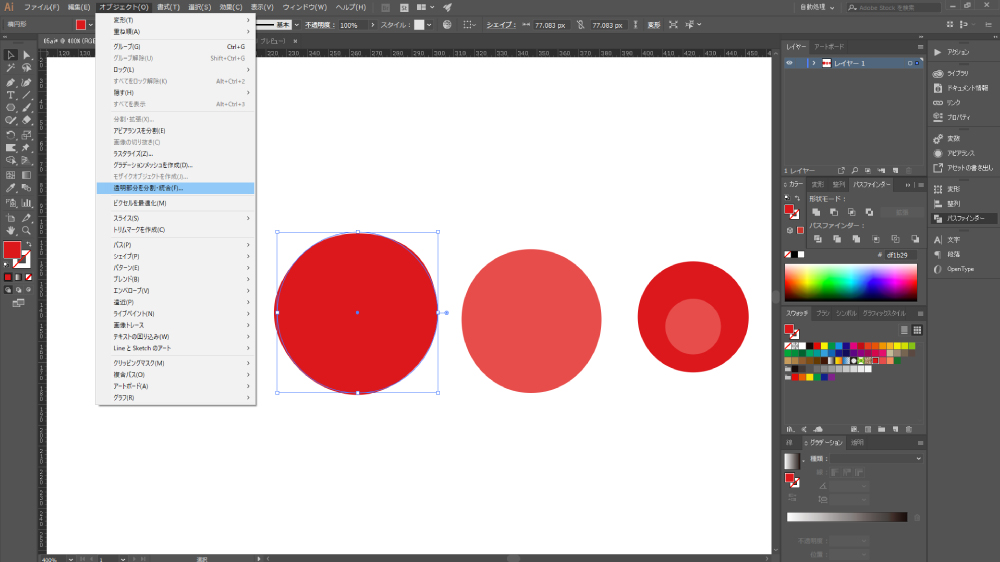The height and width of the screenshot is (562, 1000).
Task: Select the Selection tool in the toolbox
Action: coord(10,55)
